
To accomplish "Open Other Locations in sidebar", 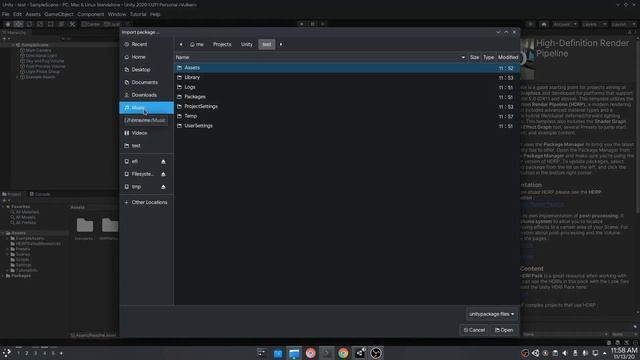I will click(146, 202).
